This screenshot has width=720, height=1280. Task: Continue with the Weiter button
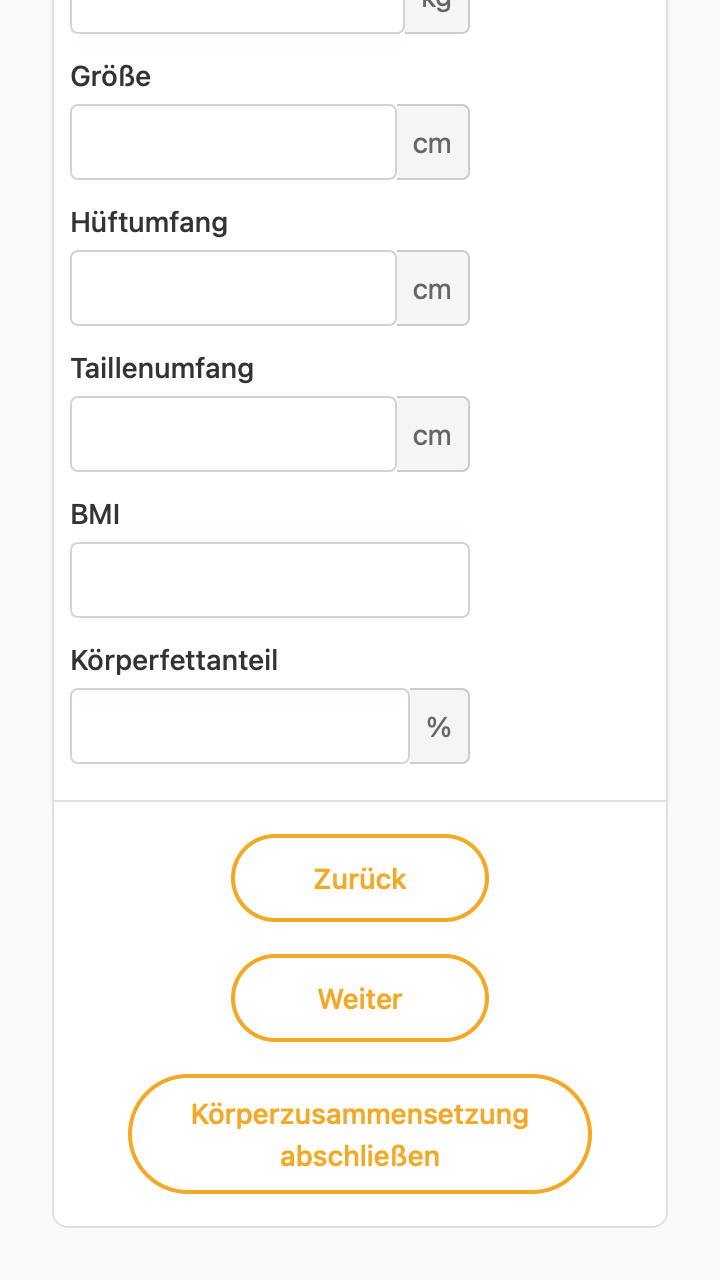pos(360,998)
